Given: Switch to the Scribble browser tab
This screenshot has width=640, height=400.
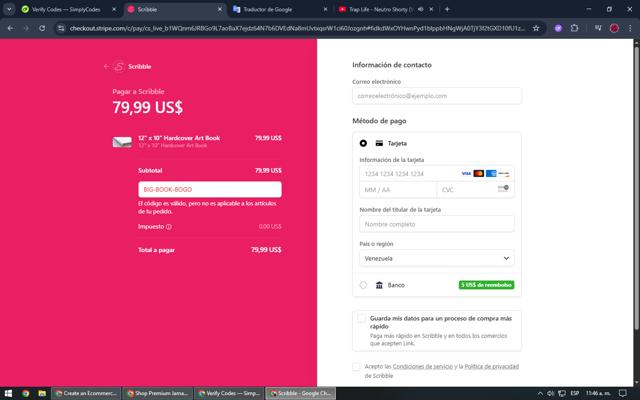Looking at the screenshot, I should [175, 9].
